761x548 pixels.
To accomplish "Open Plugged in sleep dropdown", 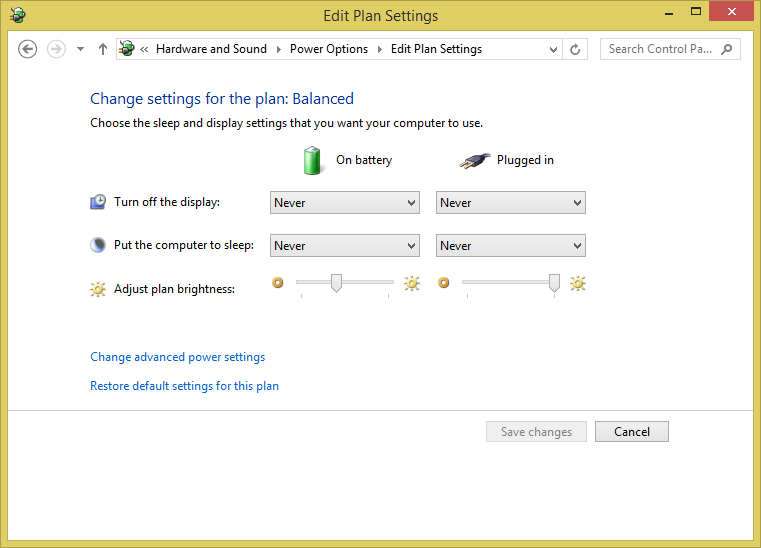I will point(511,246).
